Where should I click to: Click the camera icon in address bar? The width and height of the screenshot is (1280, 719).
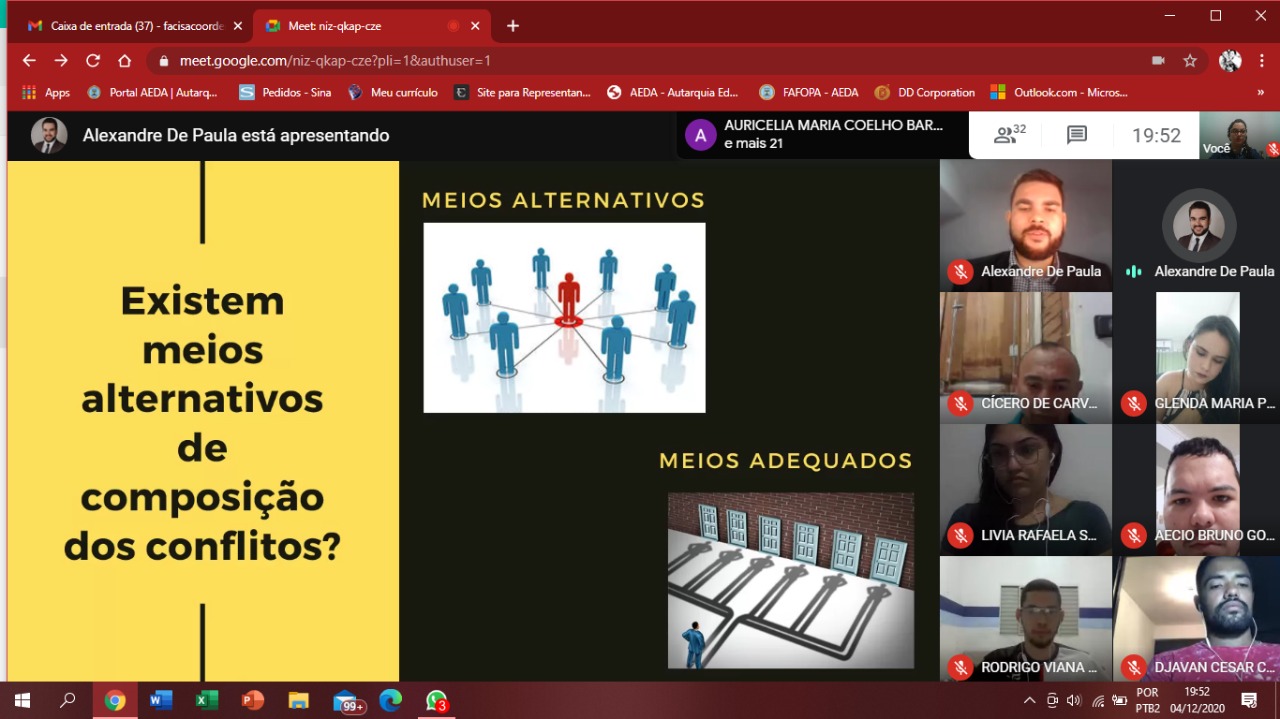[x=1158, y=61]
